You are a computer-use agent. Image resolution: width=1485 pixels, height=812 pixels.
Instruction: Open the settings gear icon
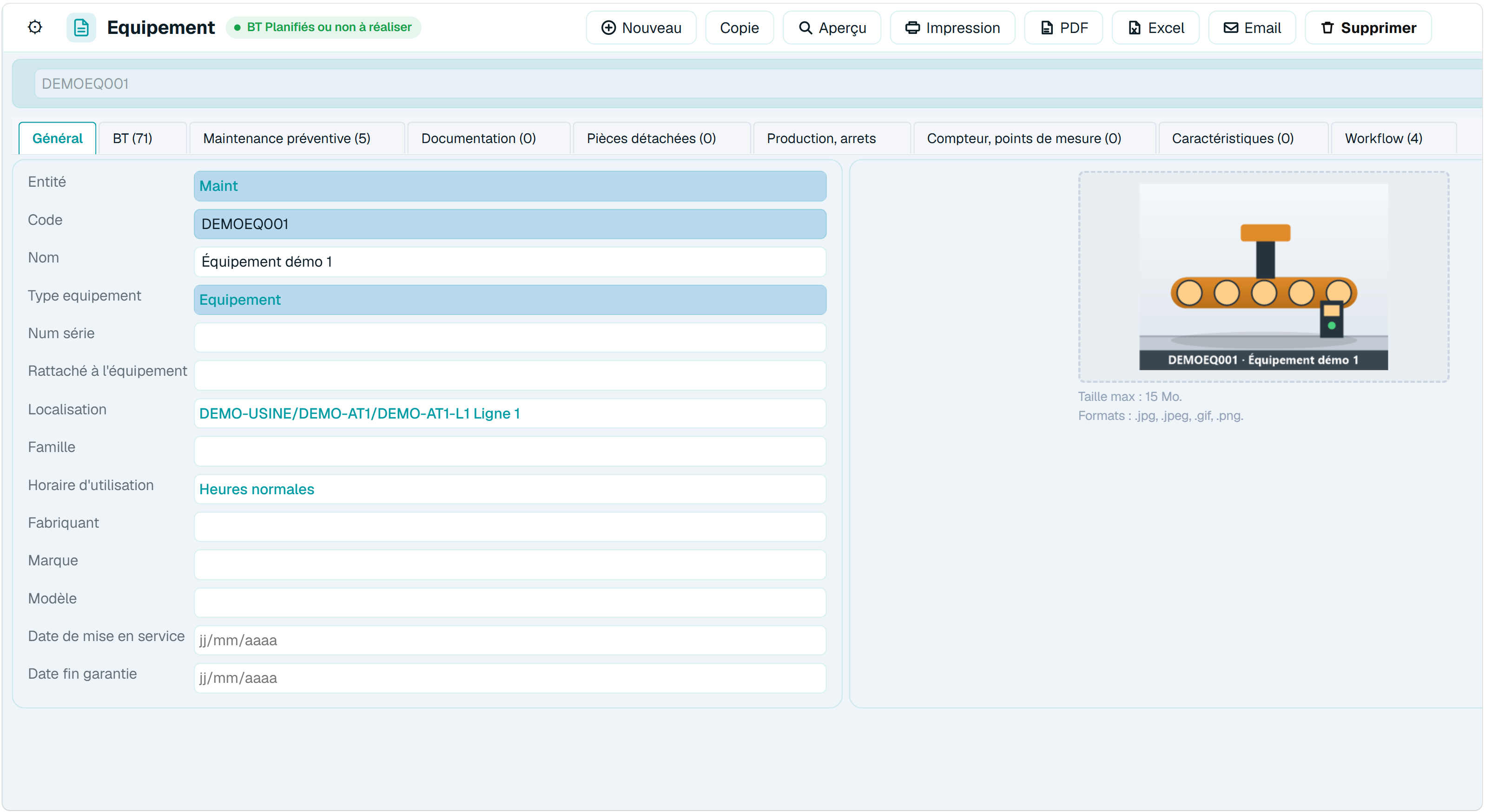pyautogui.click(x=35, y=27)
